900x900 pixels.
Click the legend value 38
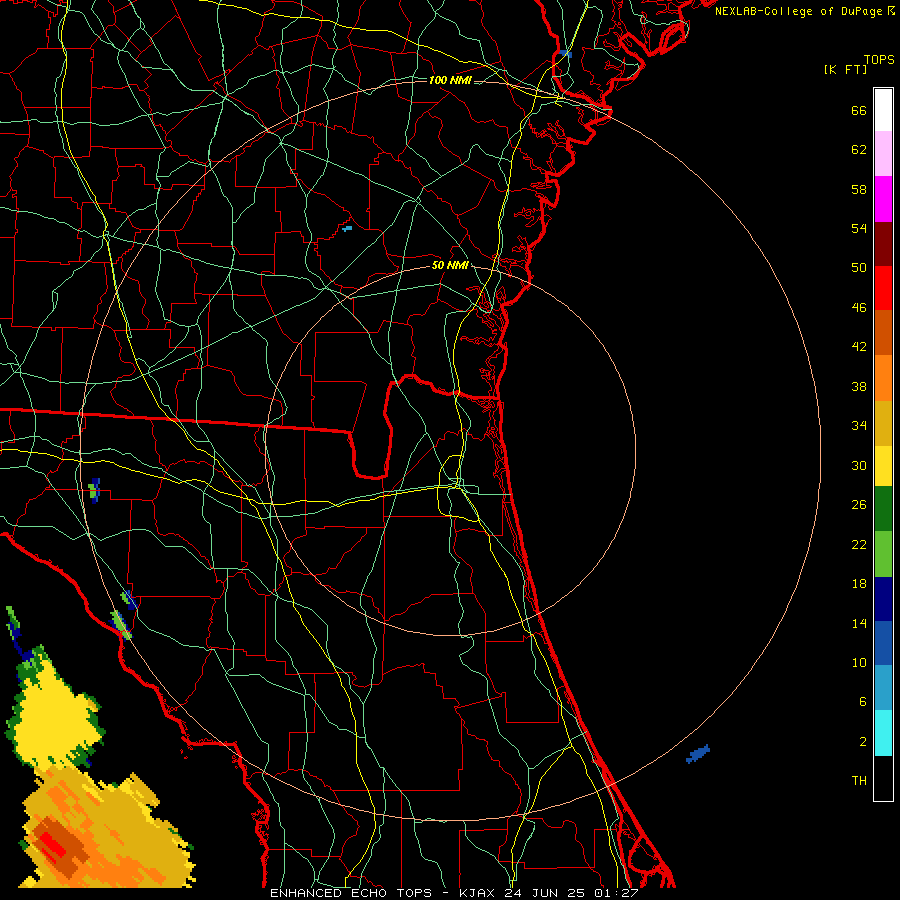pyautogui.click(x=859, y=387)
